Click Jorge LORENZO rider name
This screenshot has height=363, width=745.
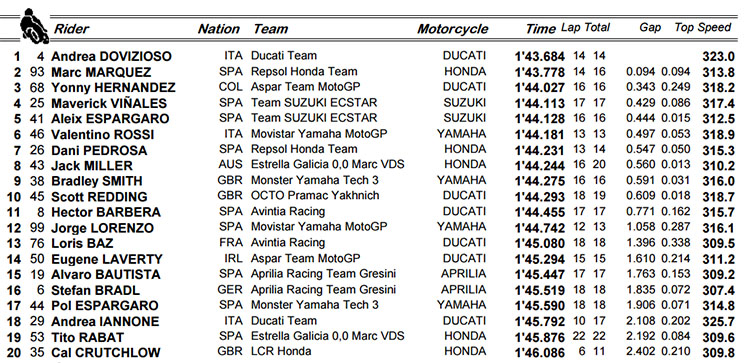point(102,228)
